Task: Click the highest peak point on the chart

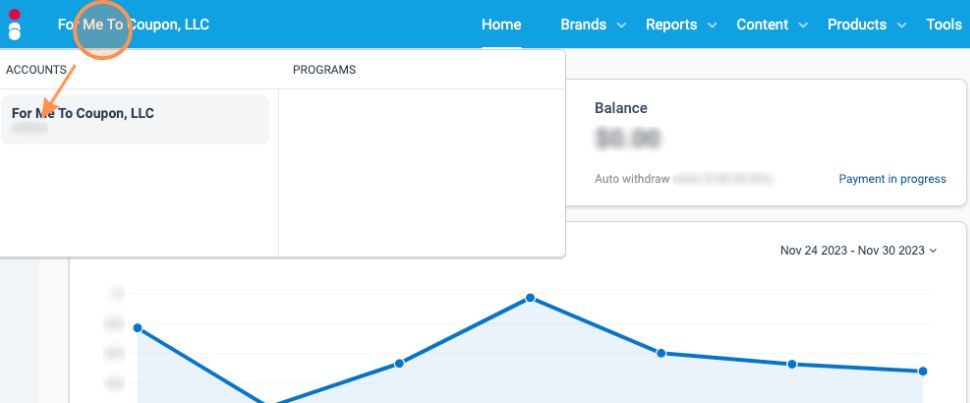Action: (530, 298)
